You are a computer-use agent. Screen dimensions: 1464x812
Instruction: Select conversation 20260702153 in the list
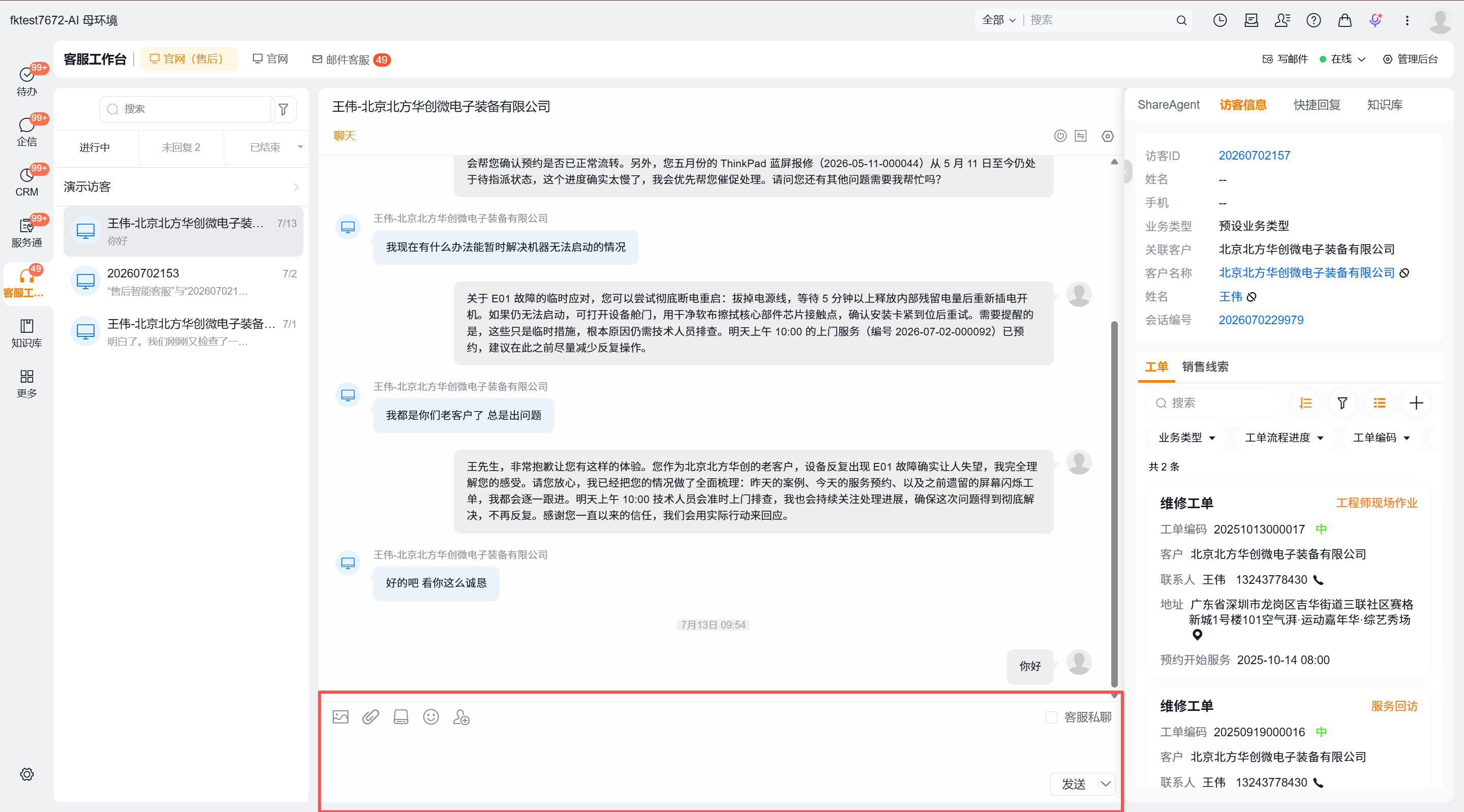point(183,282)
